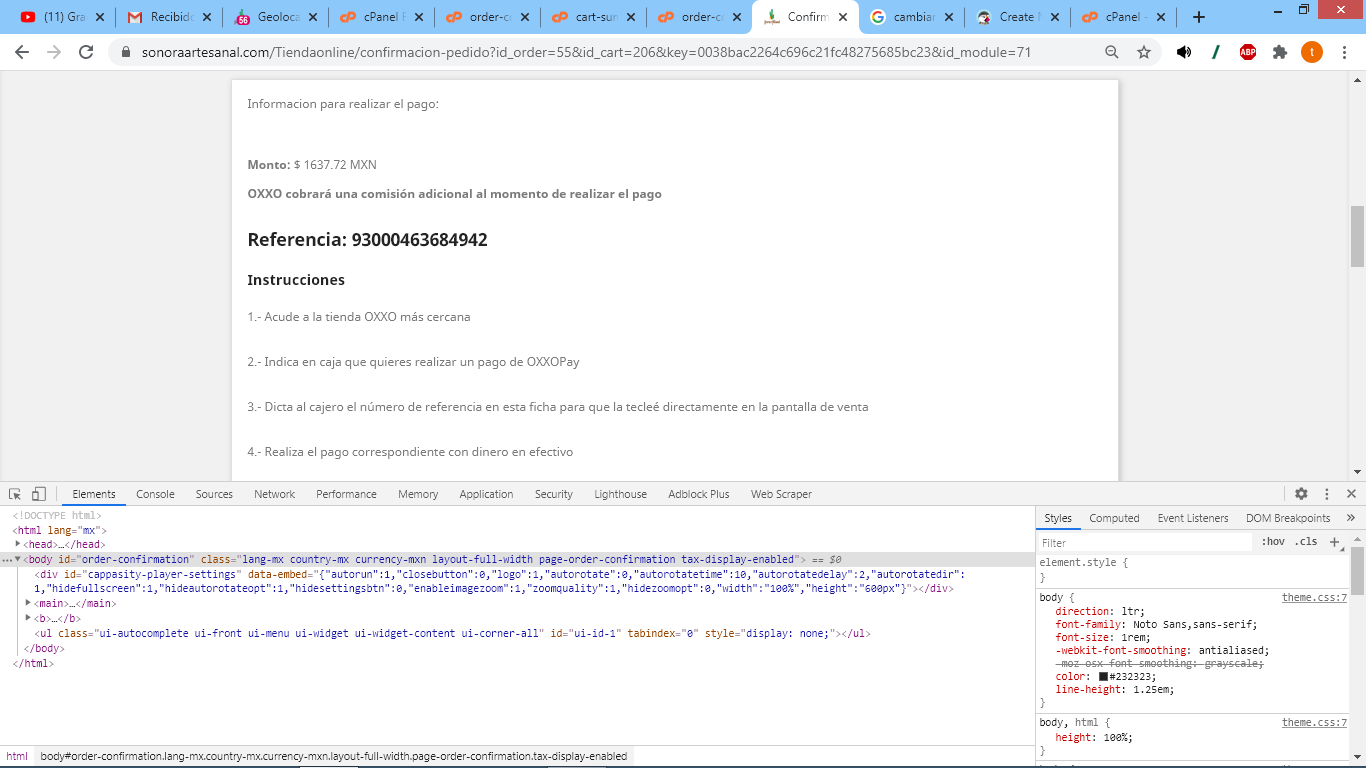
Task: Open theme.css:7 link for body rule
Action: pos(1314,598)
